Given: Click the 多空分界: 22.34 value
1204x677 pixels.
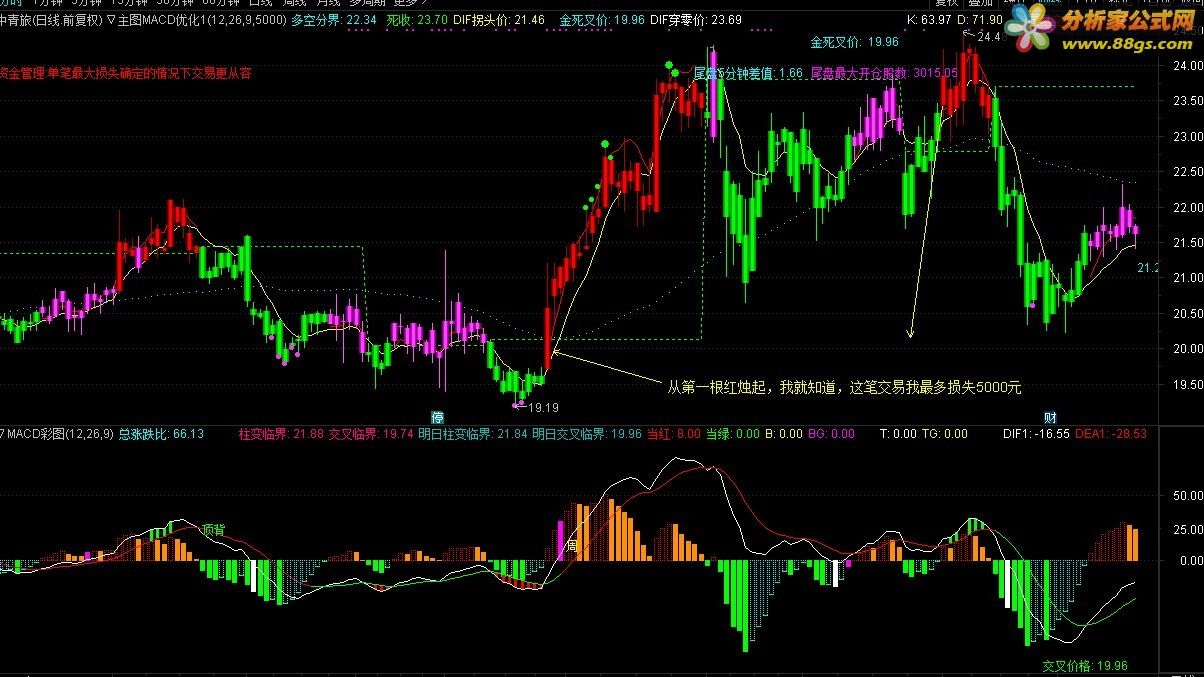Looking at the screenshot, I should pos(334,20).
